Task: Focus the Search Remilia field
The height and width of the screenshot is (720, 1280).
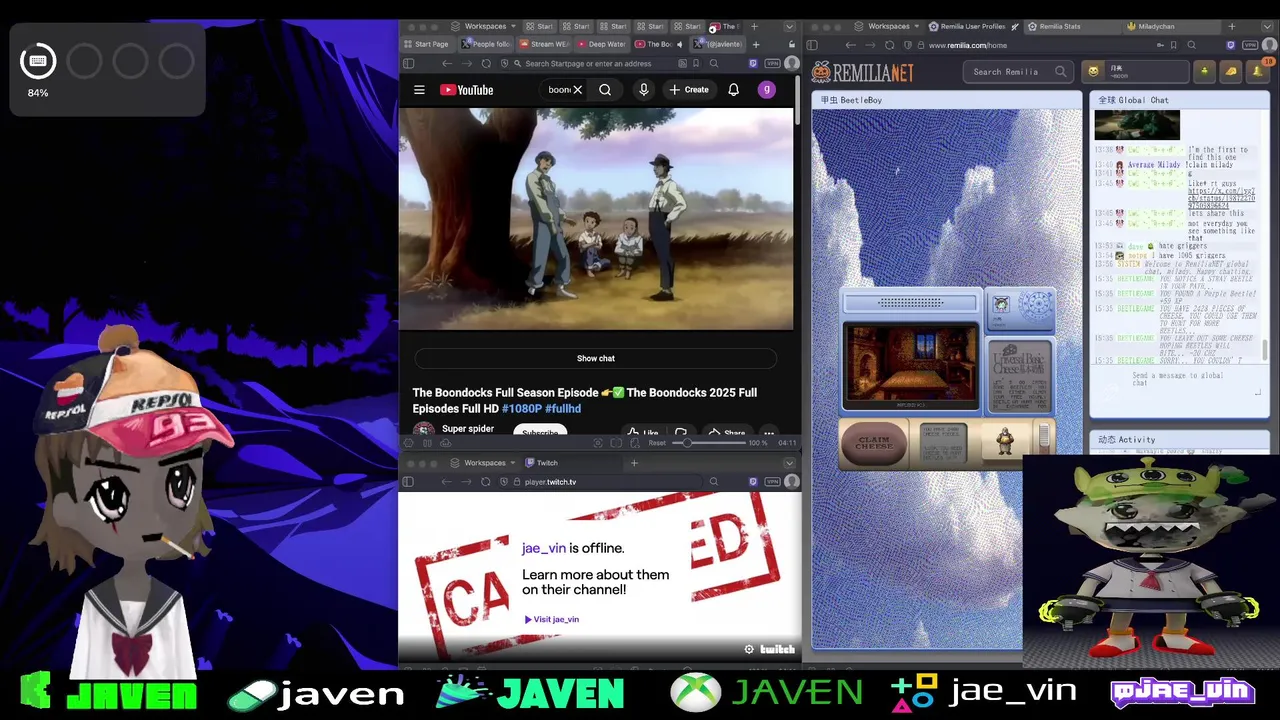Action: coord(1018,72)
